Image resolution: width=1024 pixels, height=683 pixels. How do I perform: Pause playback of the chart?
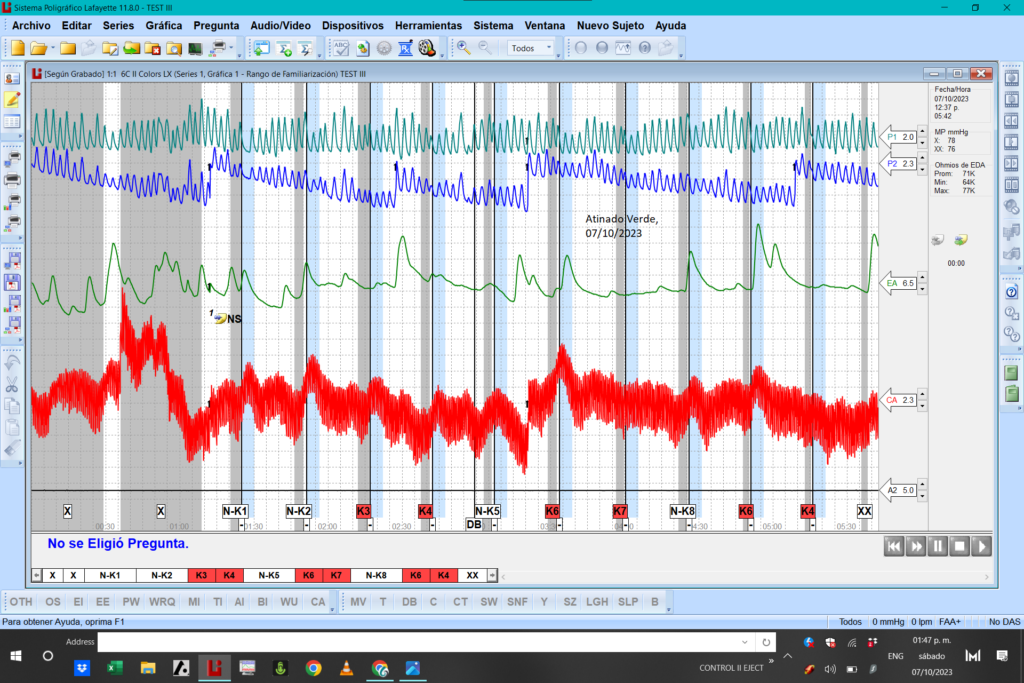938,547
